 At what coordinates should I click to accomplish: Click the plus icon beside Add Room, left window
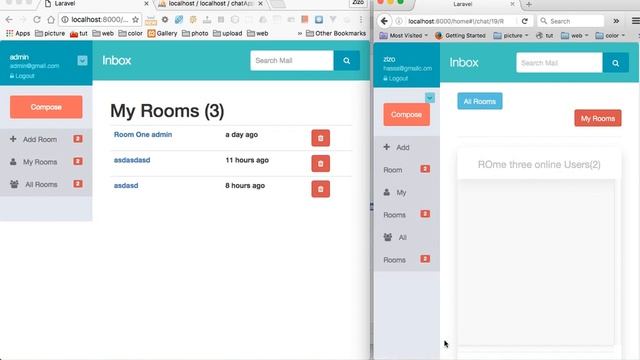tap(13, 139)
